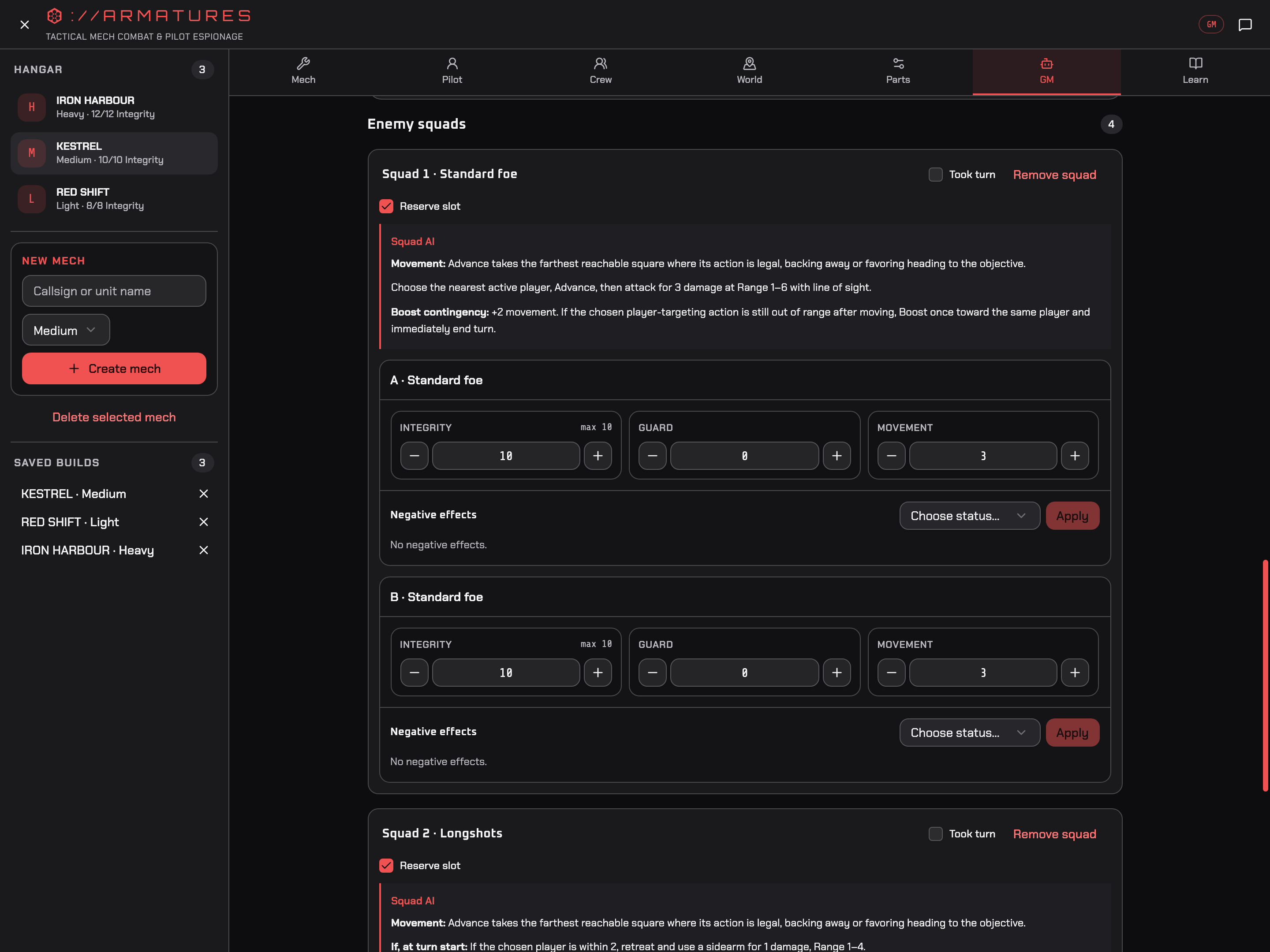
Task: Click Delete selected mech
Action: [x=114, y=417]
